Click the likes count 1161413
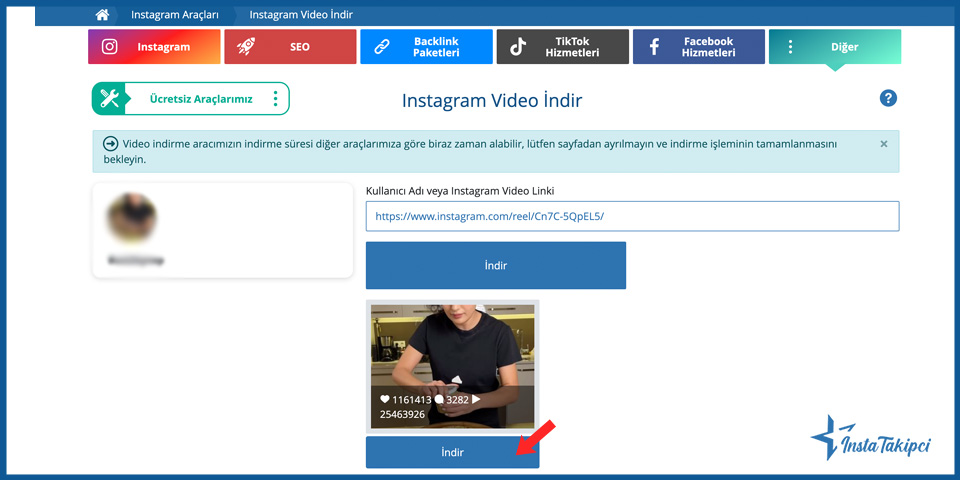The width and height of the screenshot is (960, 480). click(411, 400)
